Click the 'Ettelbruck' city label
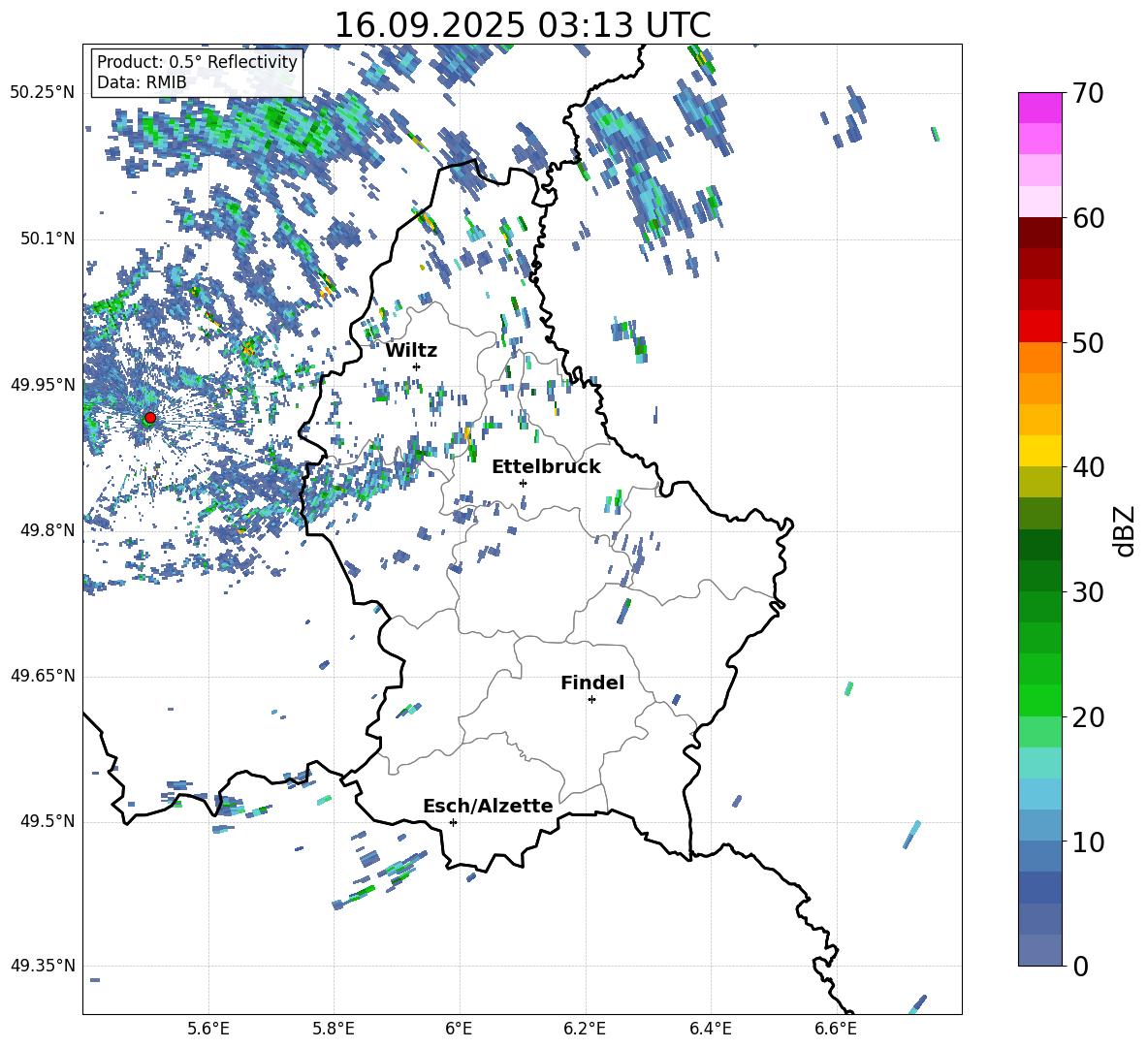The image size is (1148, 1048). point(546,467)
